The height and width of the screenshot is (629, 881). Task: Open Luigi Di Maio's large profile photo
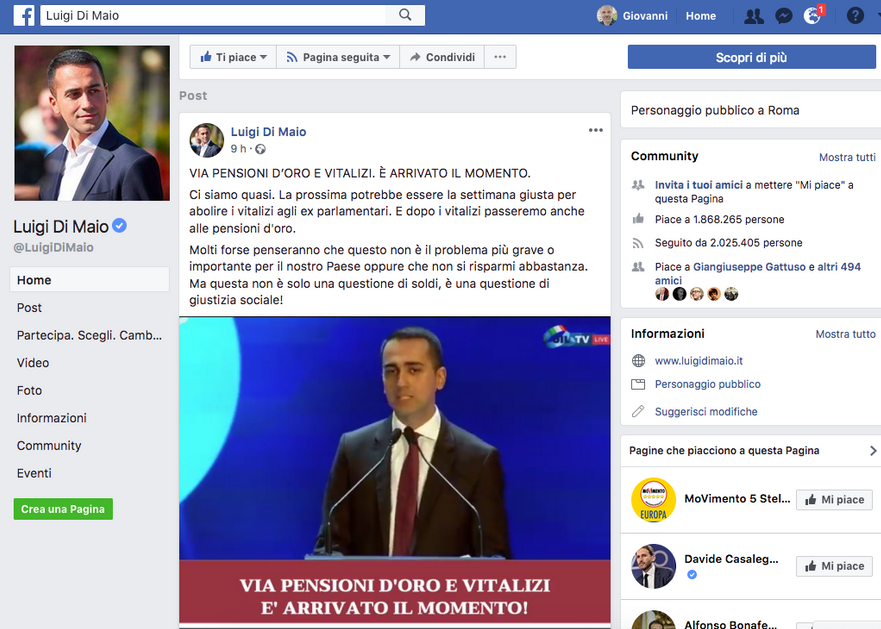[x=92, y=123]
